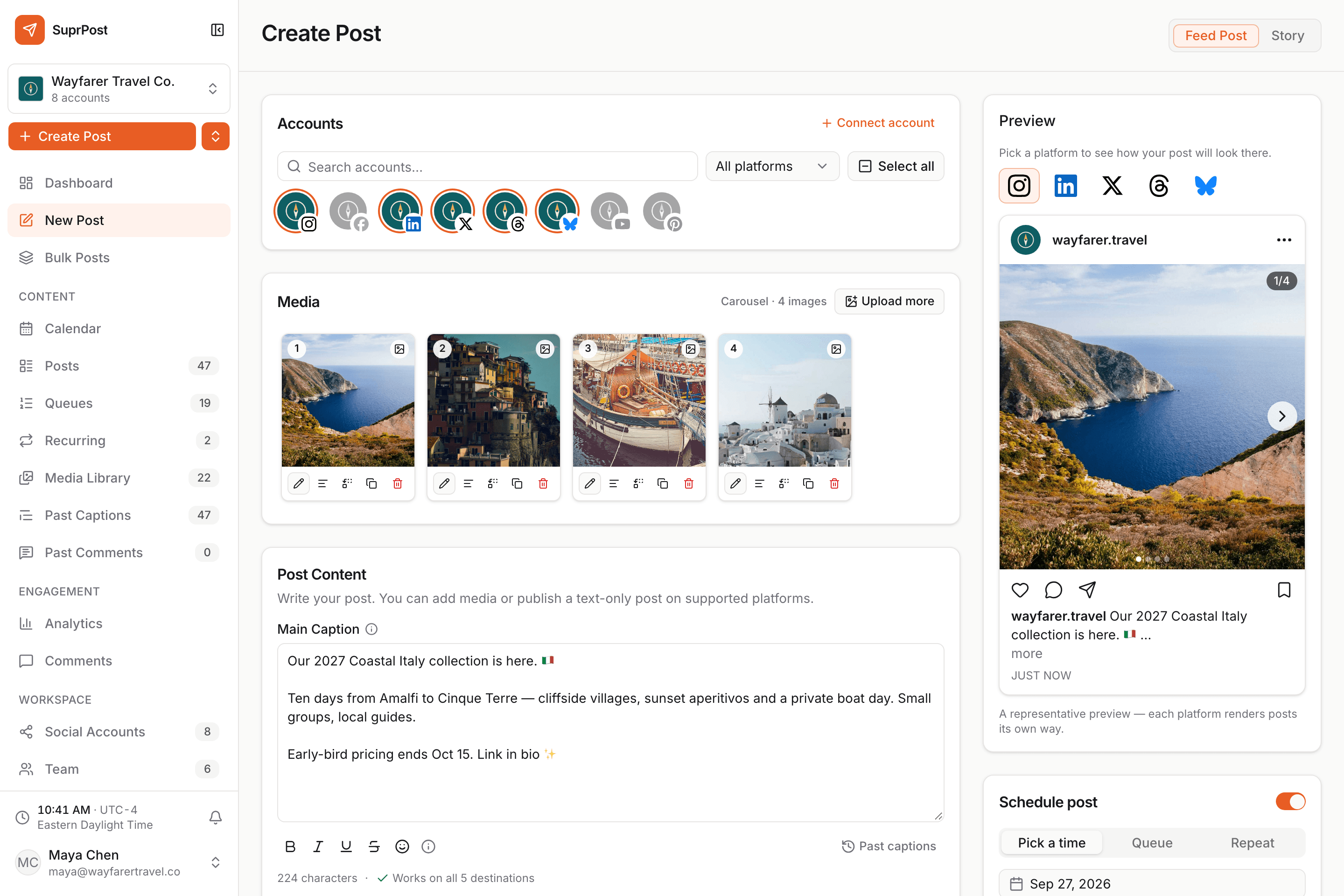Open notifications bell icon
Viewport: 1344px width, 896px height.
click(x=216, y=817)
